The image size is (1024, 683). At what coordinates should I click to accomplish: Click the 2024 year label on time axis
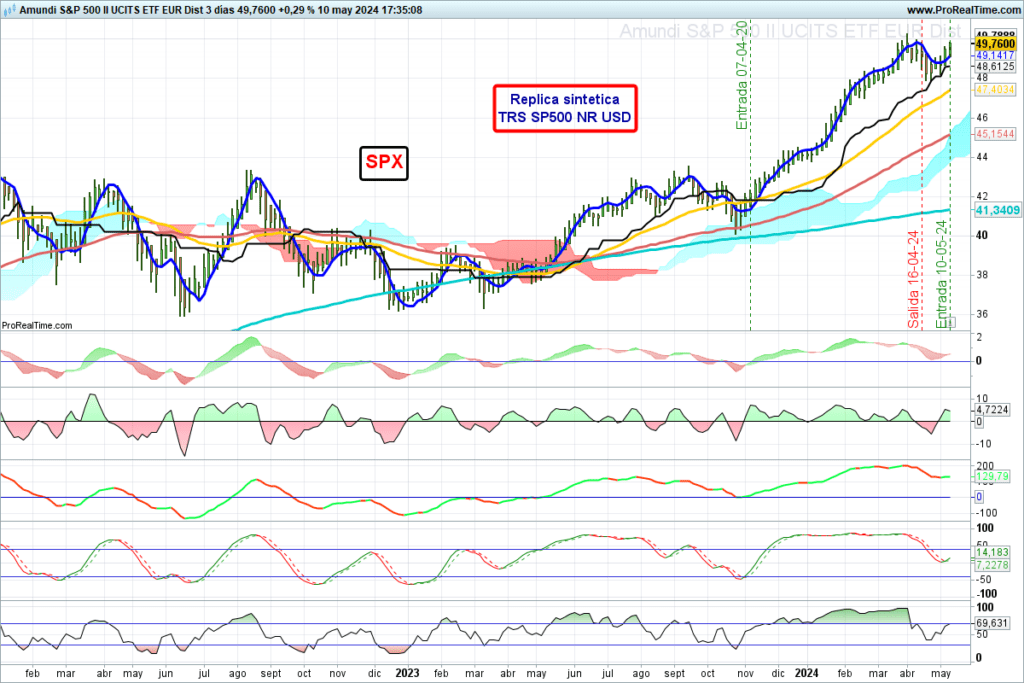807,673
